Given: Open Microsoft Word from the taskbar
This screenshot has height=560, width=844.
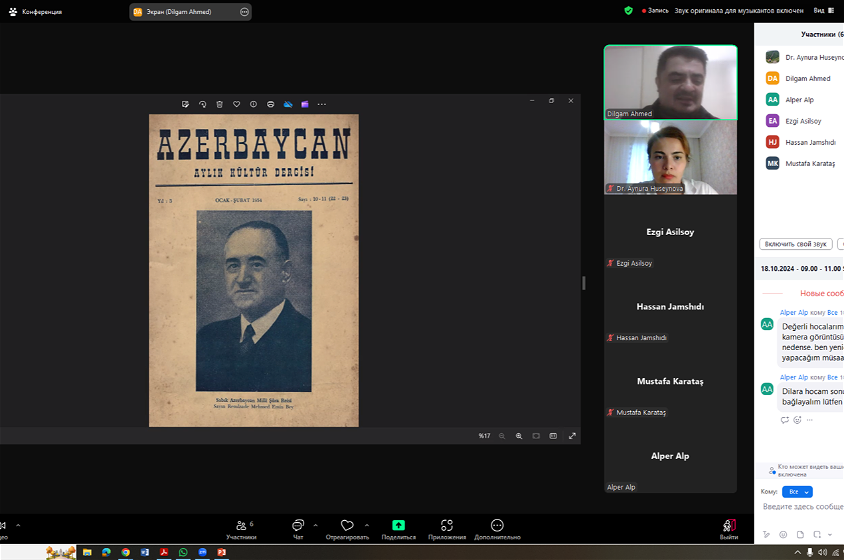Looking at the screenshot, I should (145, 552).
